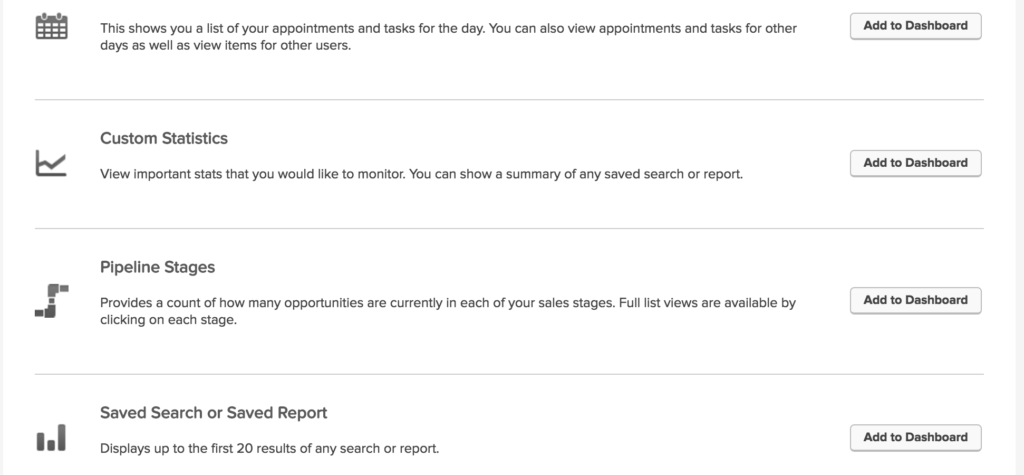Add Saved Search or Saved Report to the dashboard
This screenshot has width=1024, height=475.
(x=915, y=438)
